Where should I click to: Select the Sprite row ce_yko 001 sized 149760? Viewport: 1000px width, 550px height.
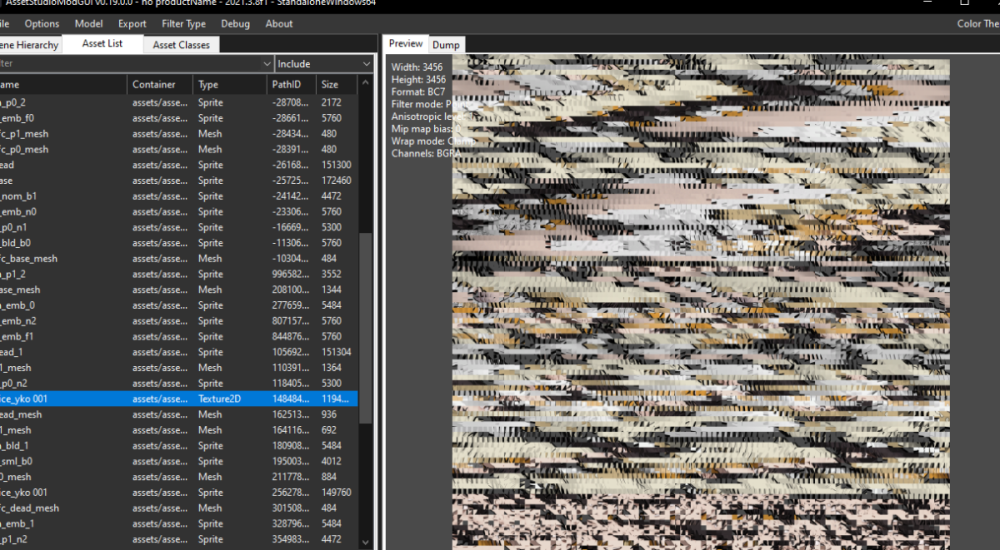179,493
